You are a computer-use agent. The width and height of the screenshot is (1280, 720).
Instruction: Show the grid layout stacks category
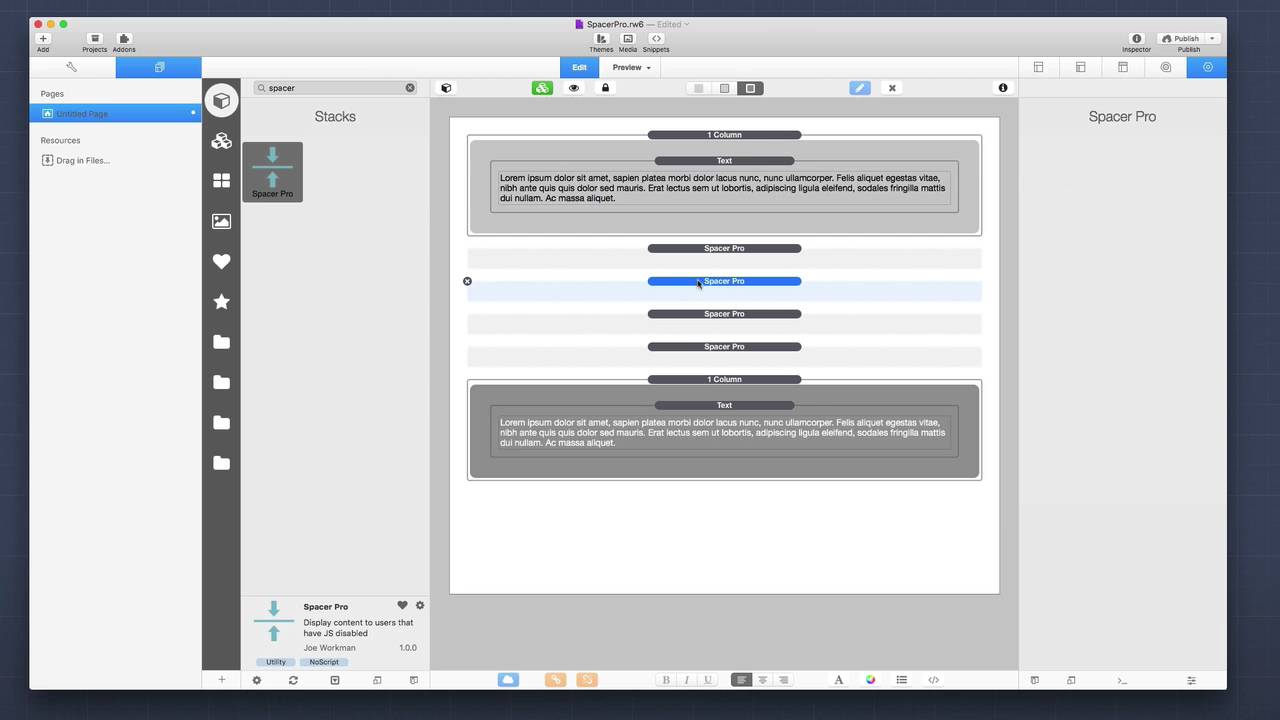222,181
